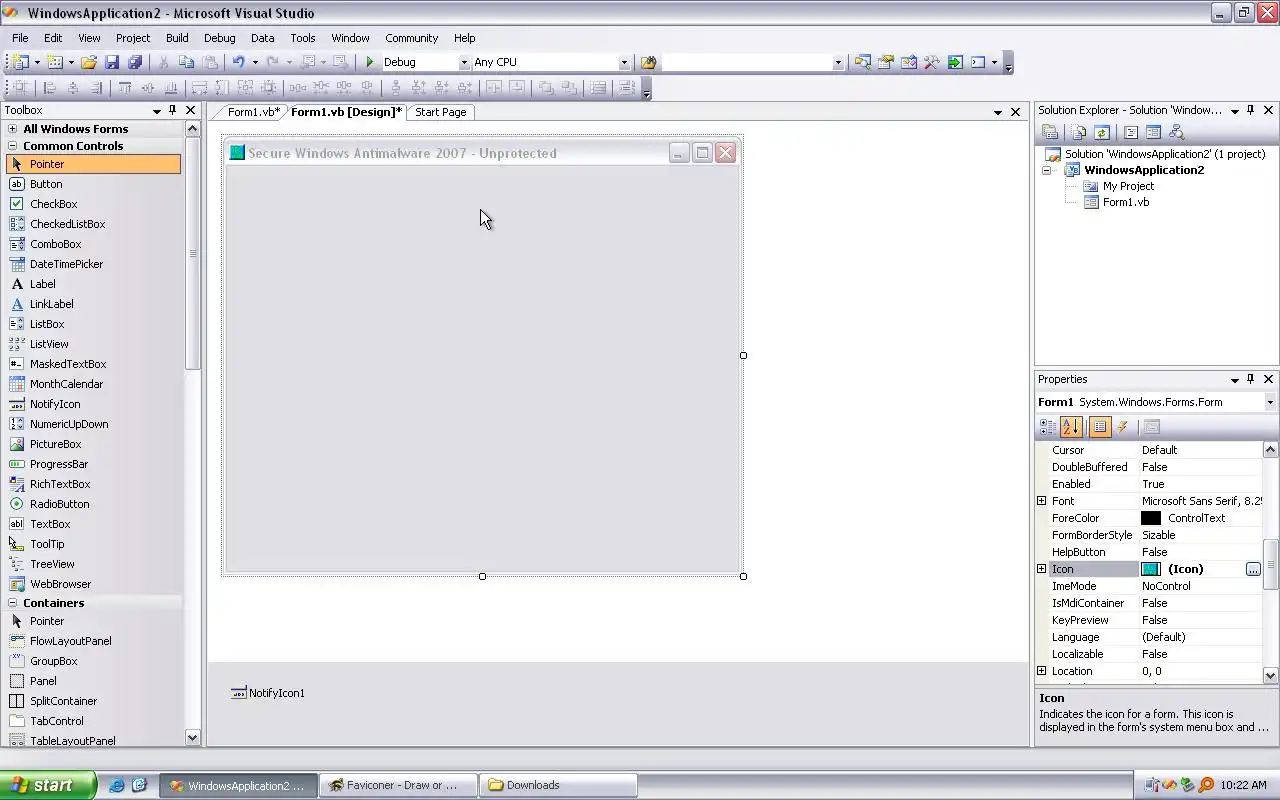
Task: Click Find in Files toolbar icon
Action: click(649, 62)
